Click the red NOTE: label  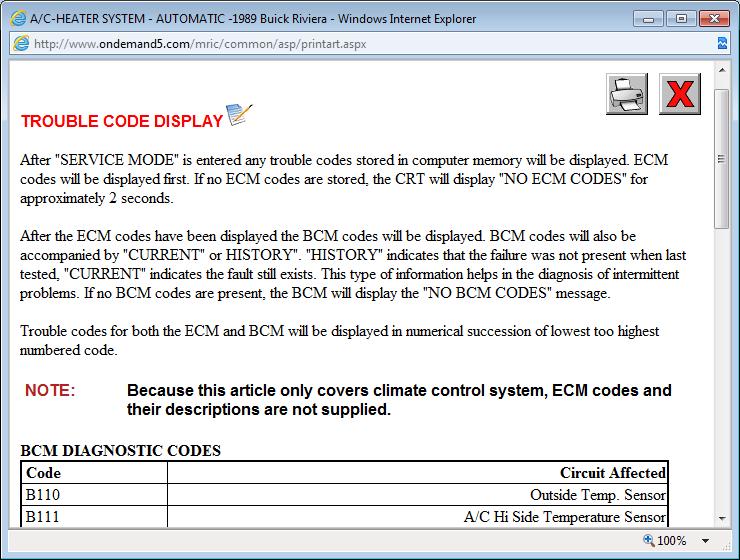click(x=50, y=391)
